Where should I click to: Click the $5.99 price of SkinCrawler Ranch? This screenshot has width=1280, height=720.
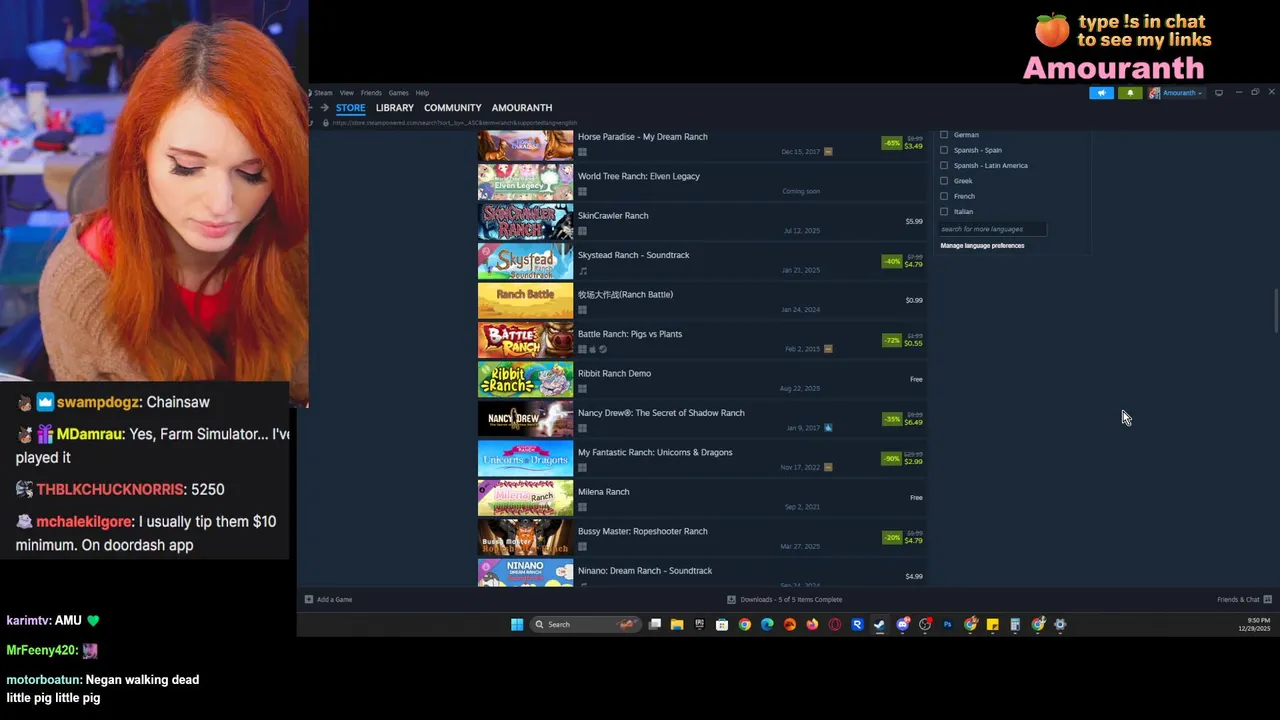(x=914, y=221)
